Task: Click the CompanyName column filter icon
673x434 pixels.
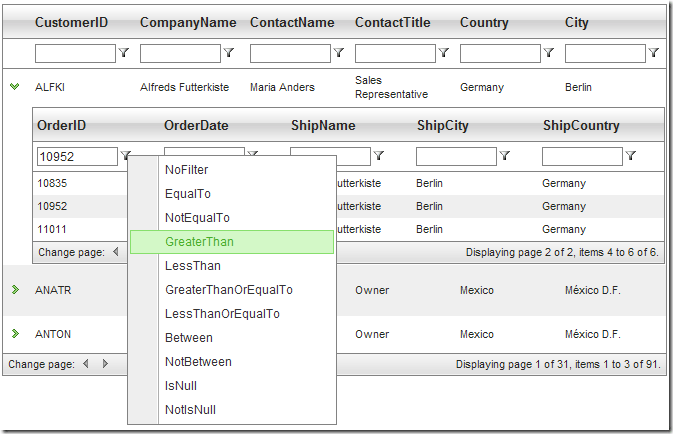Action: [229, 53]
